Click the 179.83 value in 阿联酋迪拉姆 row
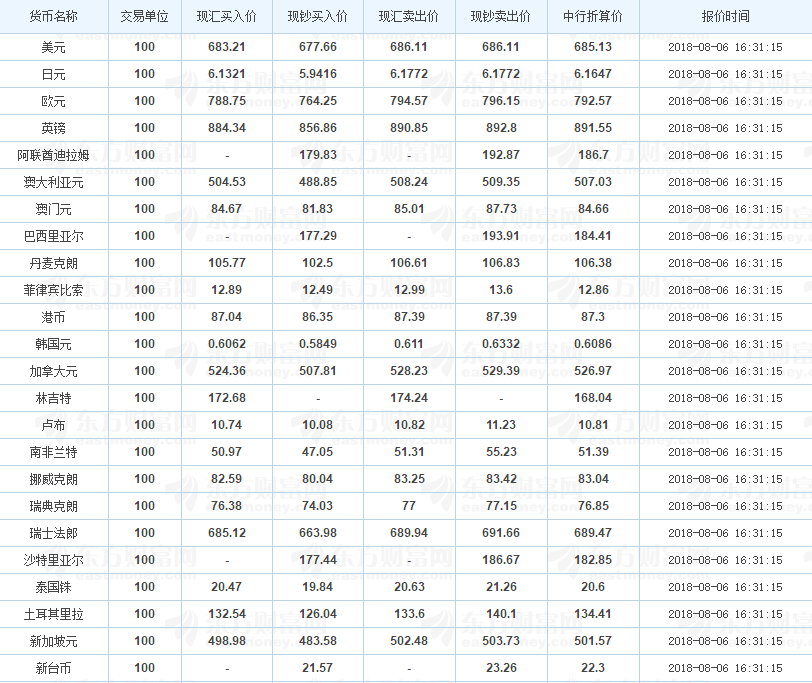 pyautogui.click(x=318, y=154)
